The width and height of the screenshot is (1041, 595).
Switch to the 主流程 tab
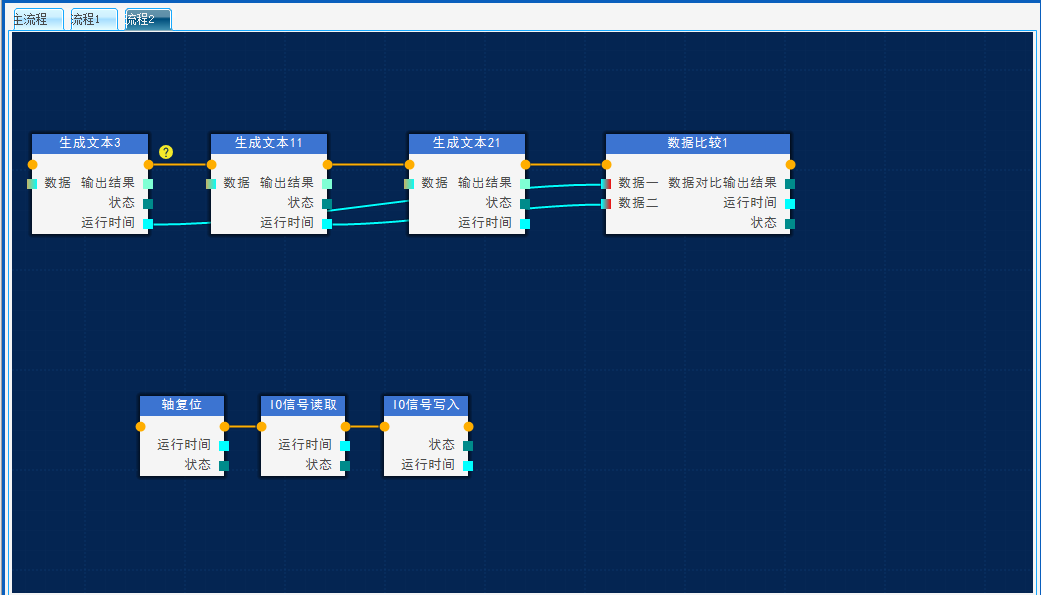(x=38, y=19)
